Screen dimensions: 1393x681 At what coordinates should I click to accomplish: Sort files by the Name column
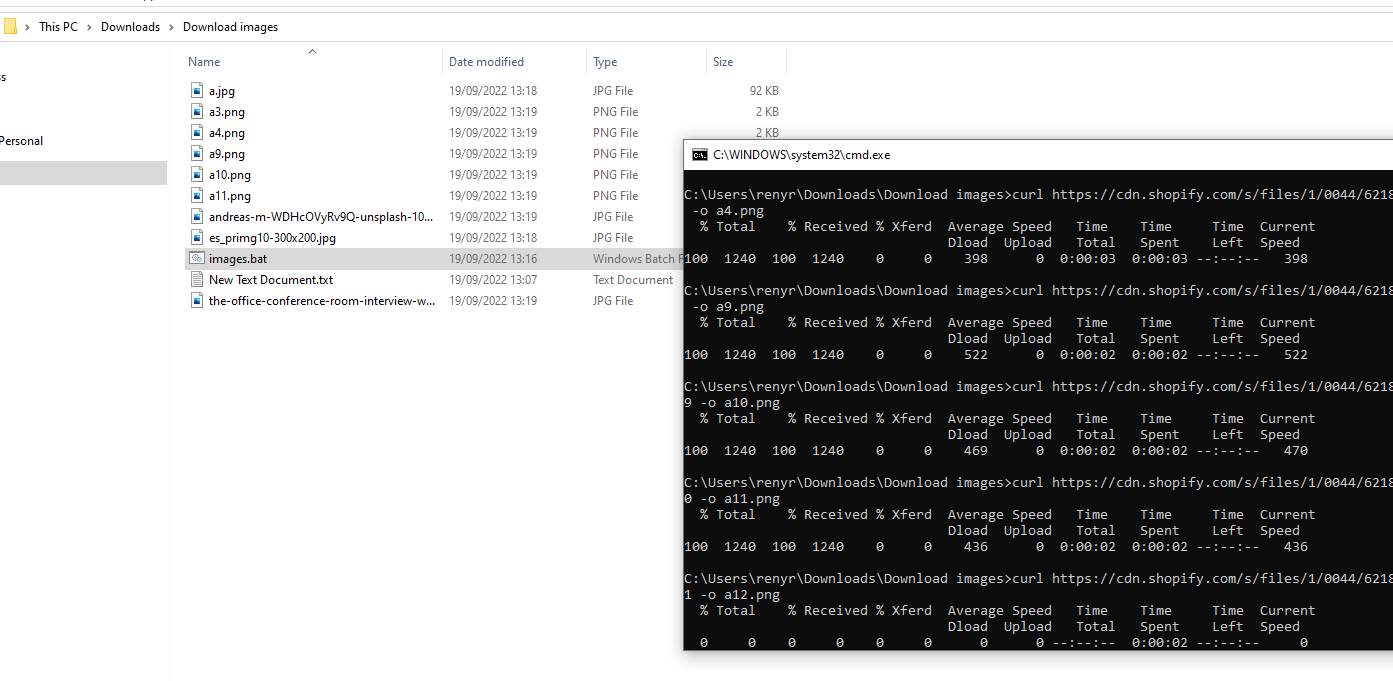(204, 62)
